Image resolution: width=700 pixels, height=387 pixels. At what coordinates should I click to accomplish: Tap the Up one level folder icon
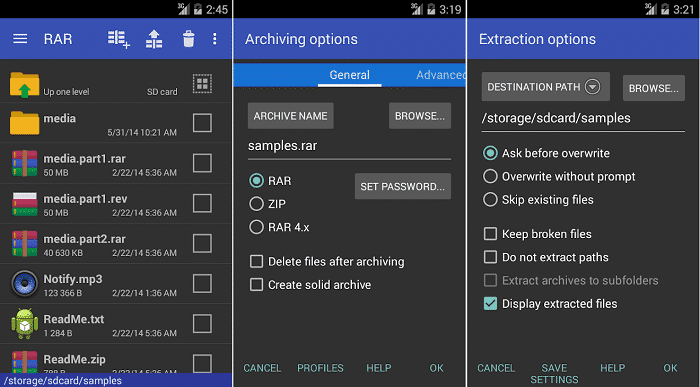click(25, 84)
